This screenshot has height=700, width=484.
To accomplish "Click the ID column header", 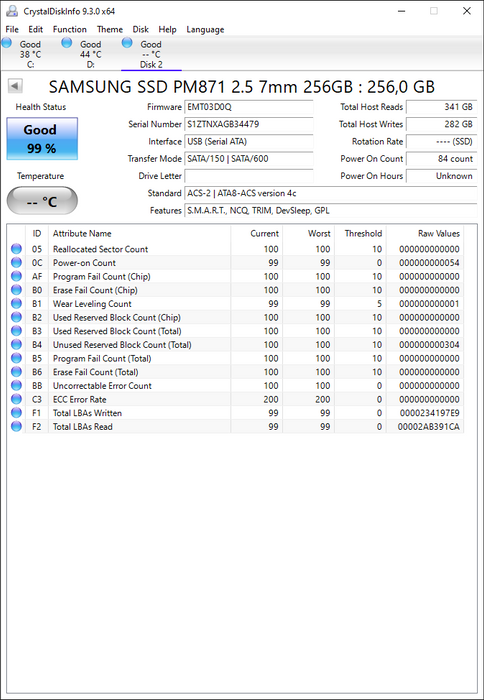I will click(x=37, y=233).
